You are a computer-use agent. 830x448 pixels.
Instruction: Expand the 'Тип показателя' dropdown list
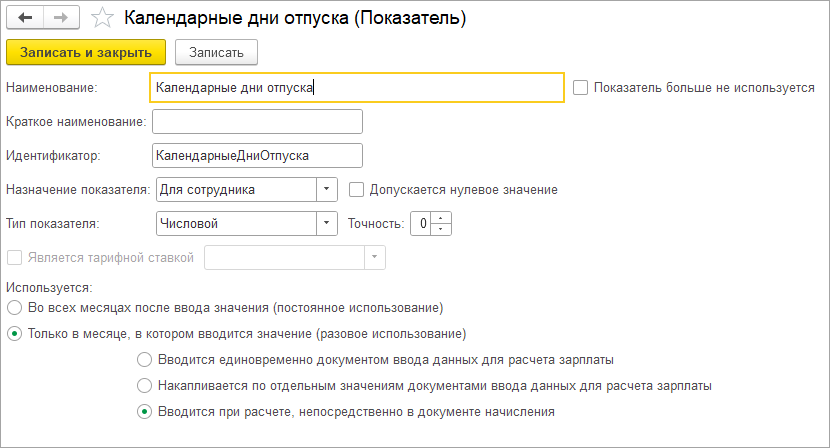pos(327,223)
